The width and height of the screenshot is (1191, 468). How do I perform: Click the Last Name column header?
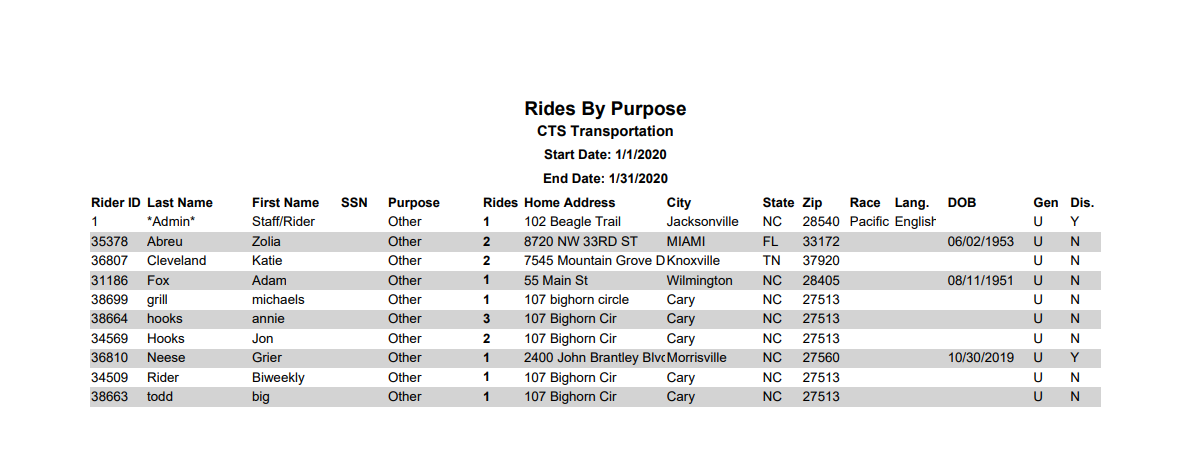tap(180, 203)
